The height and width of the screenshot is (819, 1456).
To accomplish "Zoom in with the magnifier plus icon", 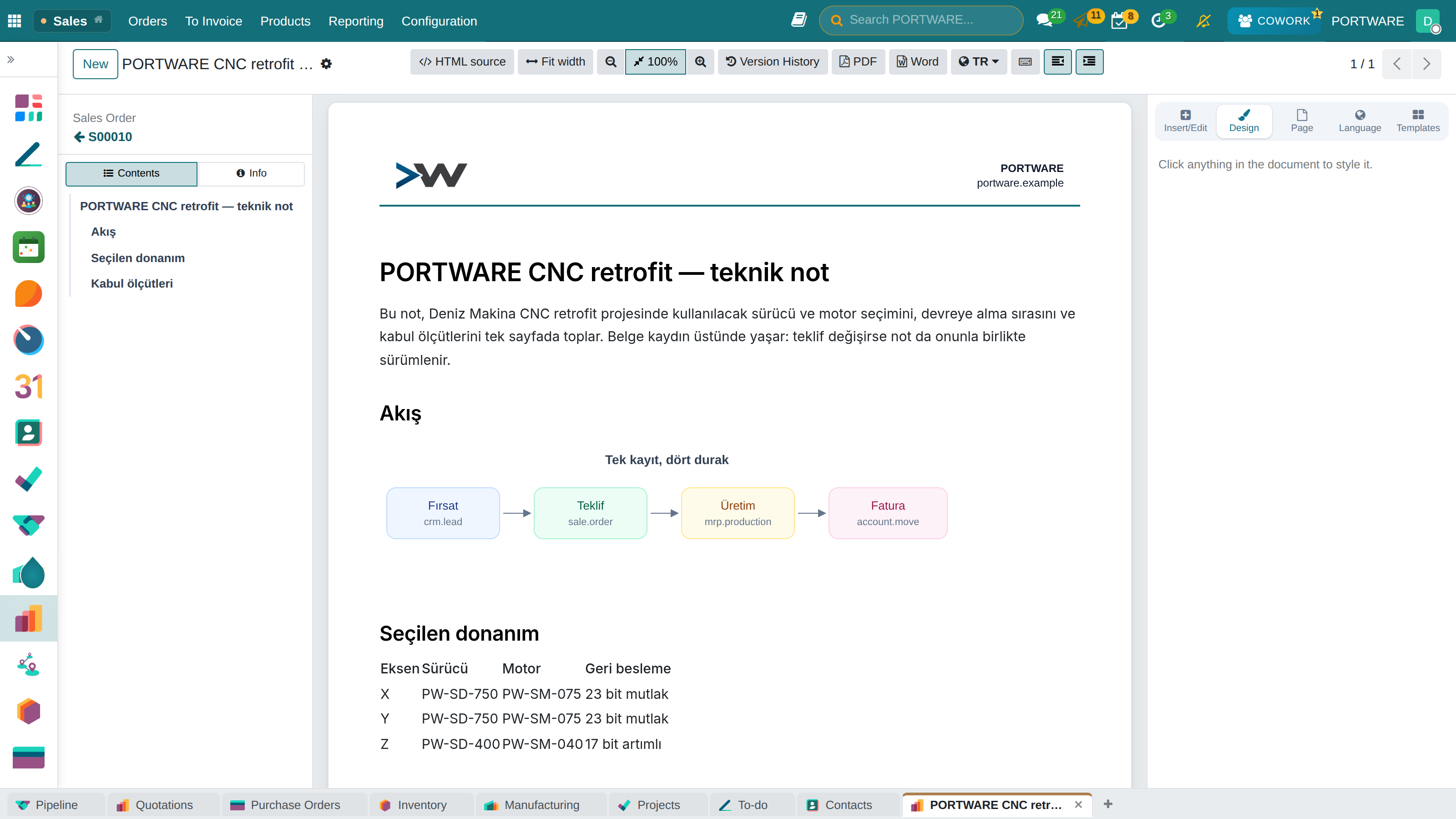I will (700, 61).
